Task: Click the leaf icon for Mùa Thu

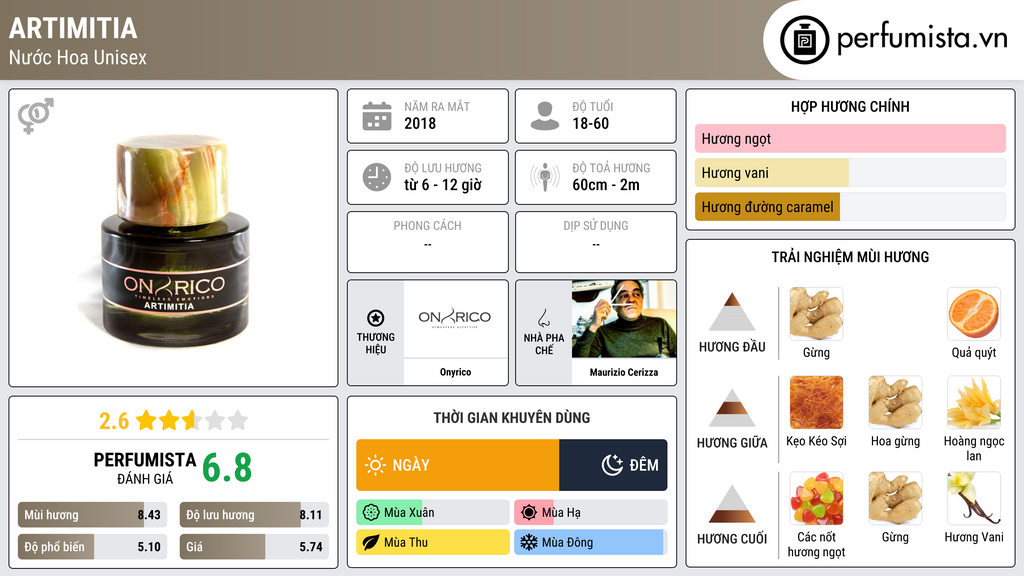Action: (371, 542)
